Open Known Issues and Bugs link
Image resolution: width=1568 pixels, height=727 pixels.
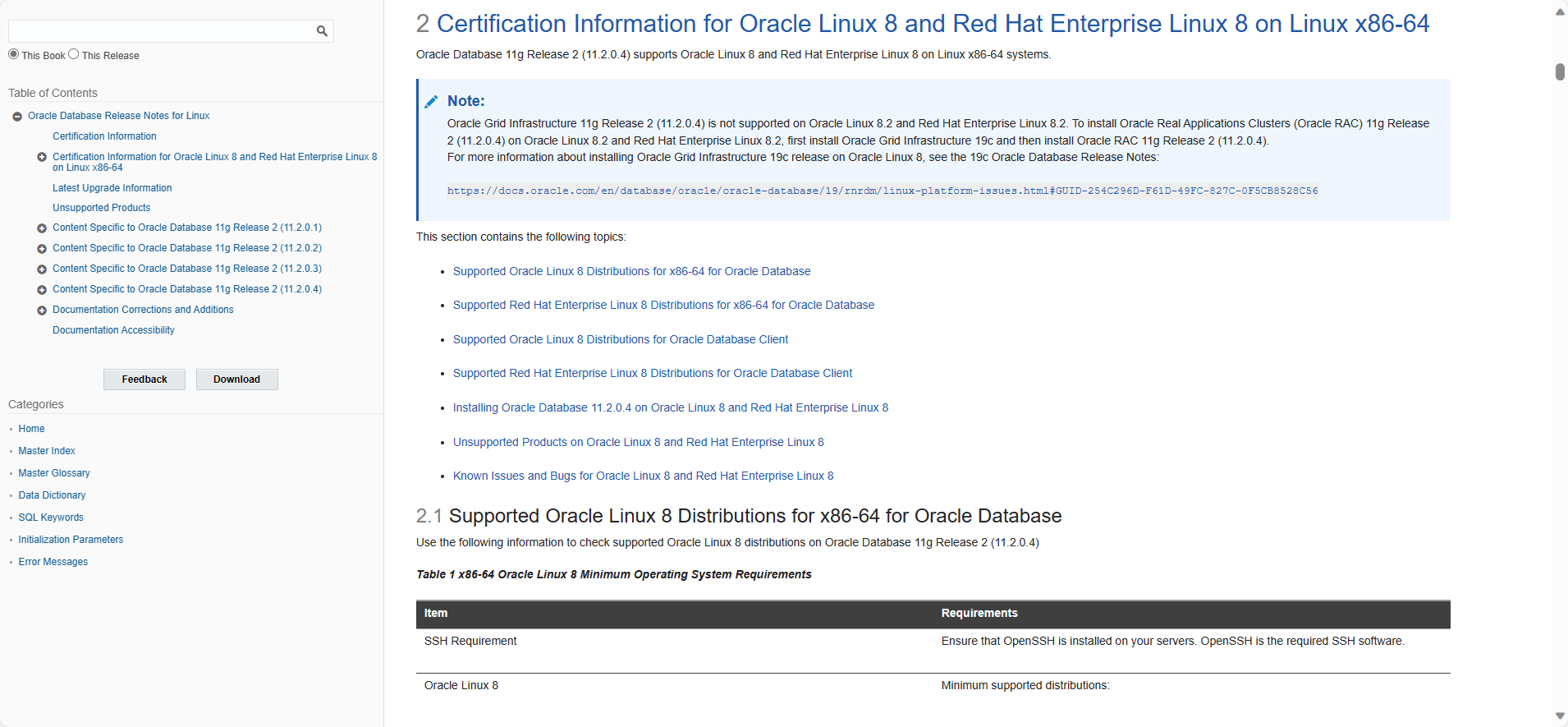click(x=643, y=476)
